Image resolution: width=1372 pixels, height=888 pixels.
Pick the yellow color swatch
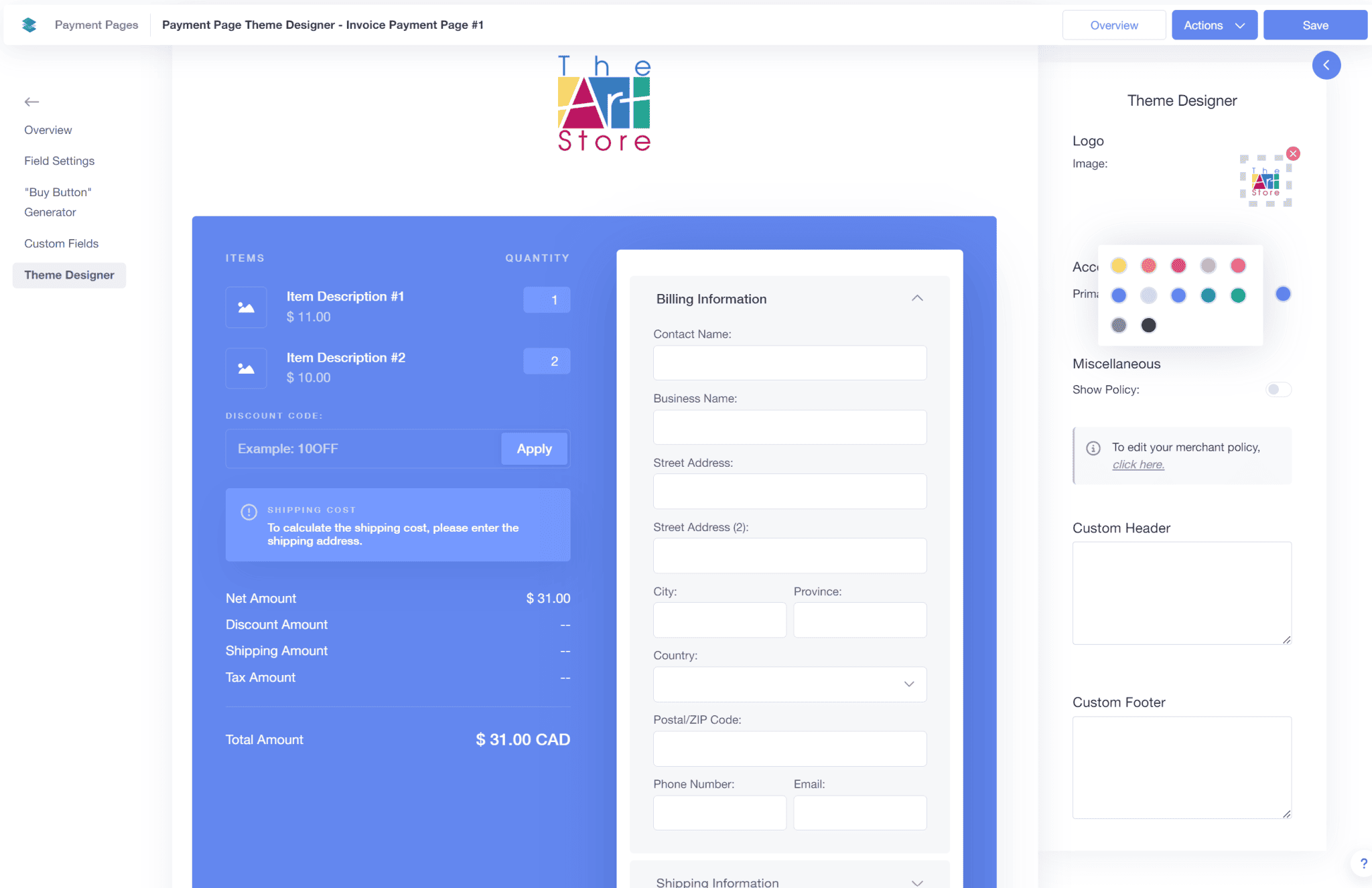click(1118, 266)
